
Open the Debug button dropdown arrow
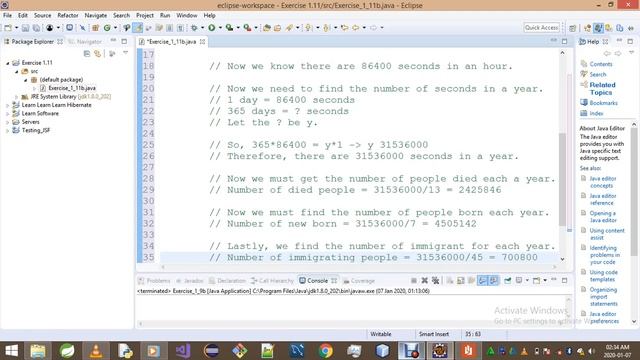pyautogui.click(x=202, y=28)
